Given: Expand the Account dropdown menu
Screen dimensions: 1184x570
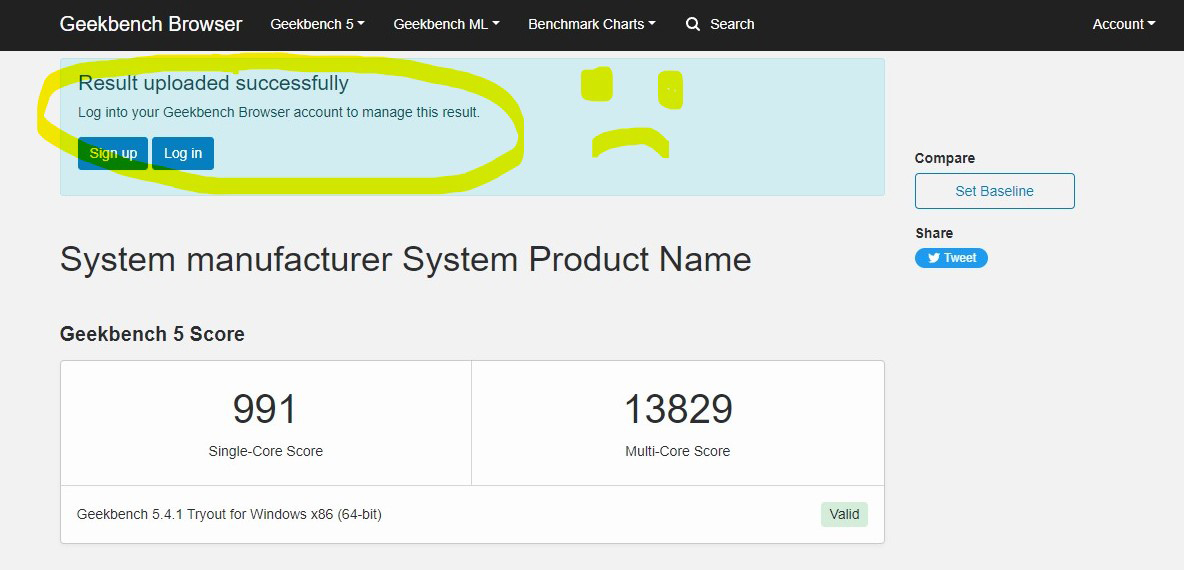Looking at the screenshot, I should click(x=1124, y=24).
